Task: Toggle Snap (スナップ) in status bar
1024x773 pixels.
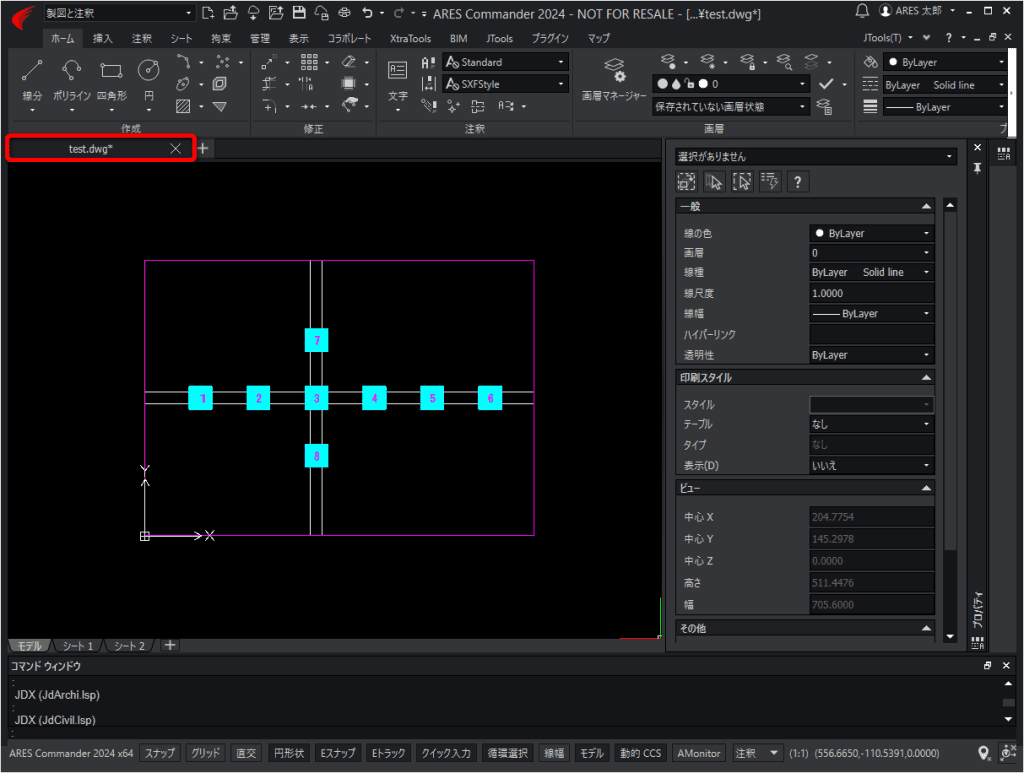Action: [x=159, y=753]
